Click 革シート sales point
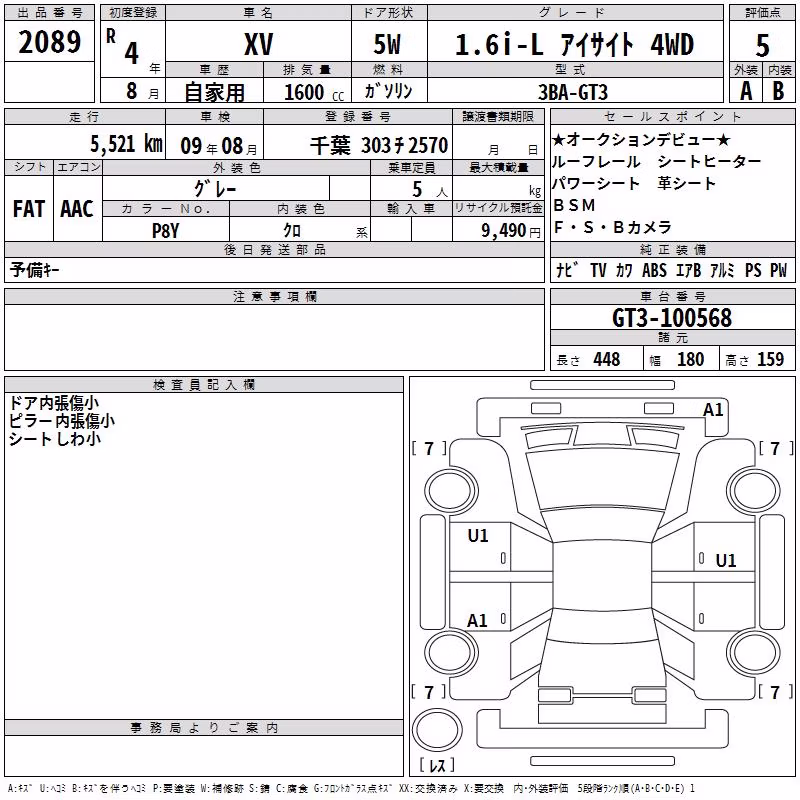This screenshot has width=800, height=800. (687, 184)
